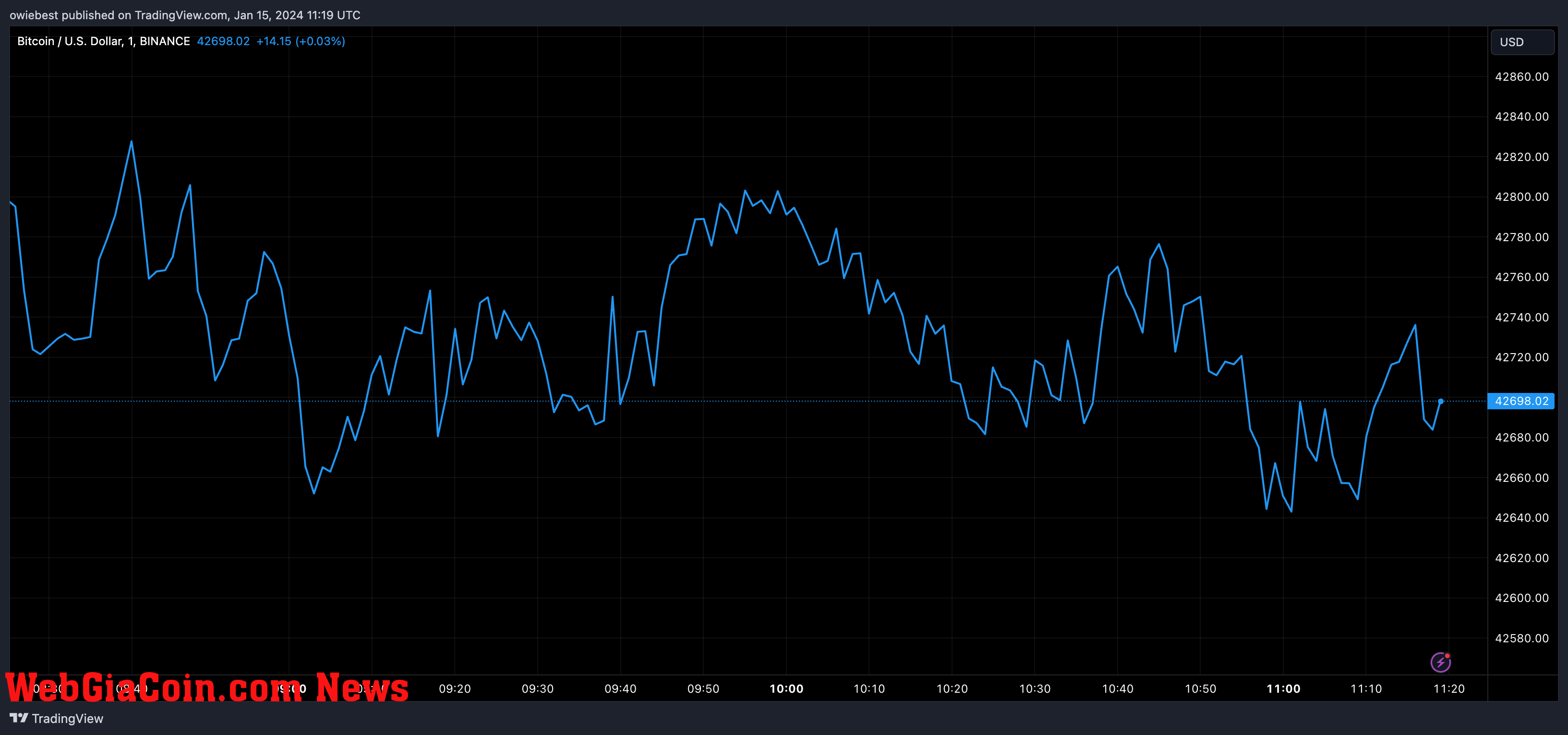Click the 42720.00 price axis label

point(1522,357)
